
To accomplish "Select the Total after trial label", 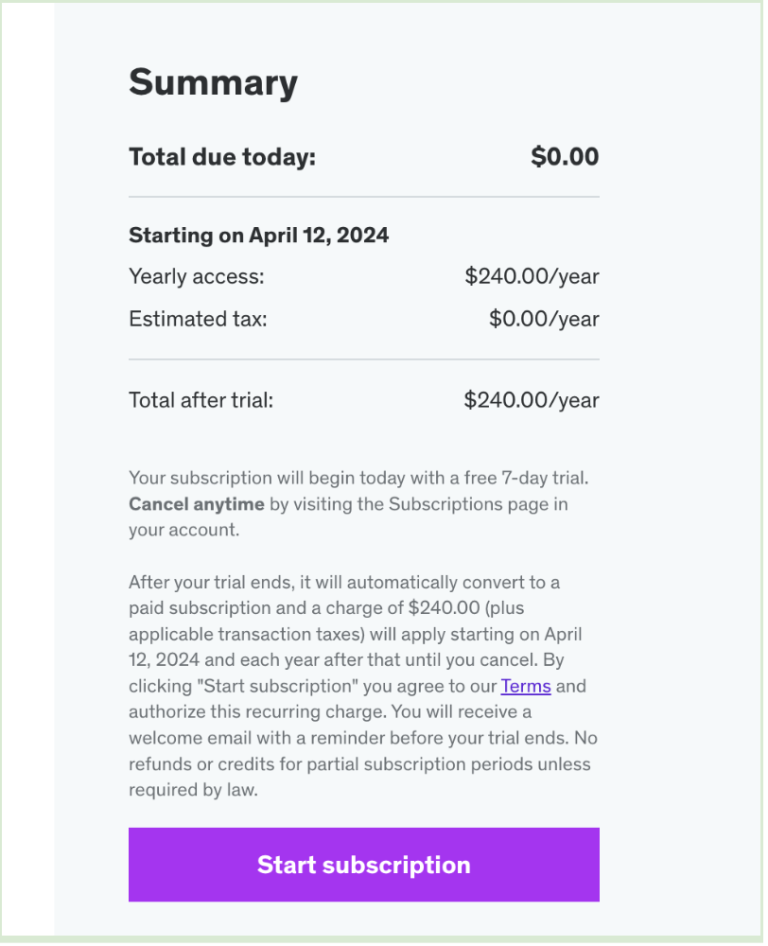I will [201, 400].
